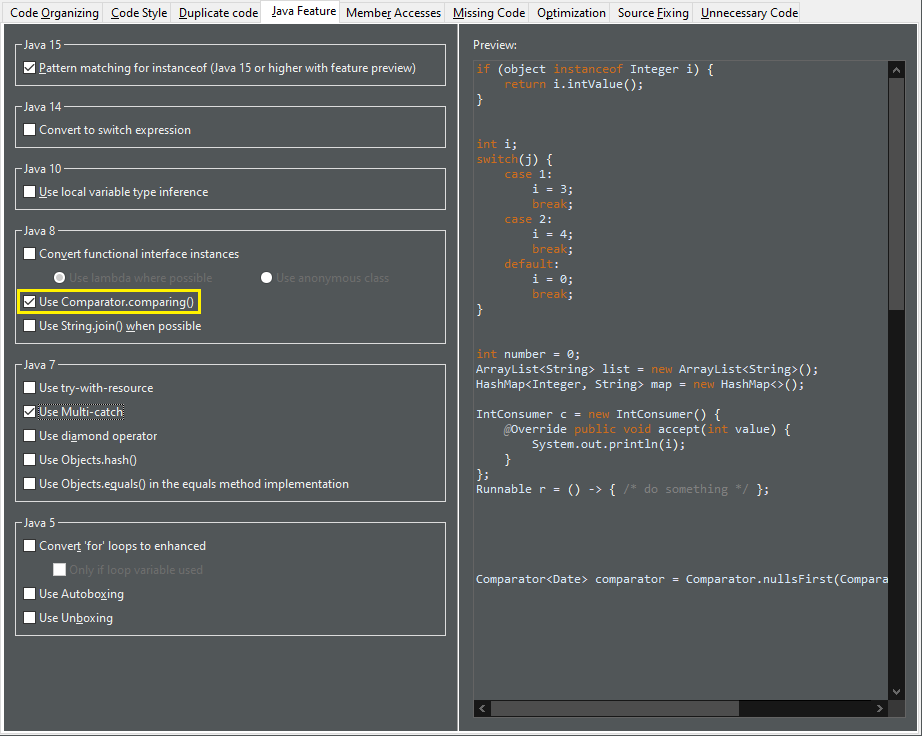The width and height of the screenshot is (922, 736).
Task: Select the Unnecessary Code tab
Action: (x=749, y=13)
